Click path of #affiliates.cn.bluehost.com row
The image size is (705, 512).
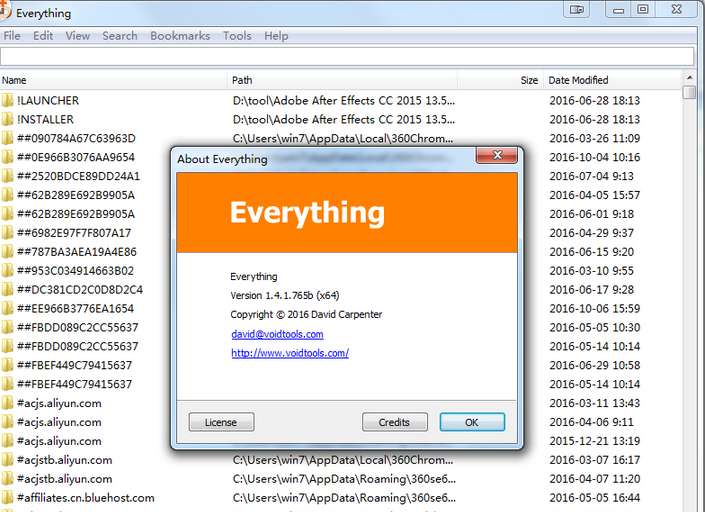point(344,498)
